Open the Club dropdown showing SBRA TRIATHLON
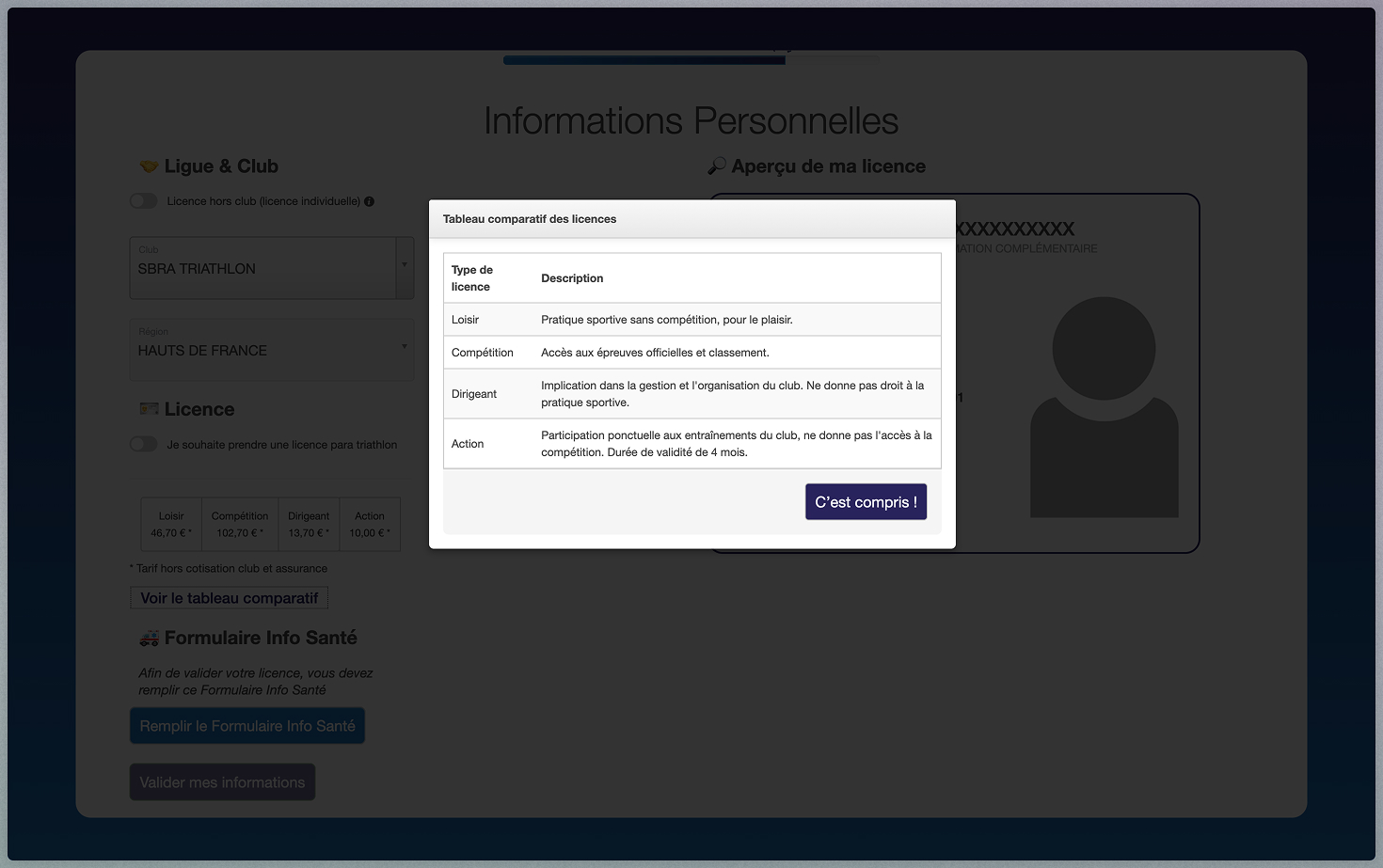The image size is (1383, 868). [271, 268]
